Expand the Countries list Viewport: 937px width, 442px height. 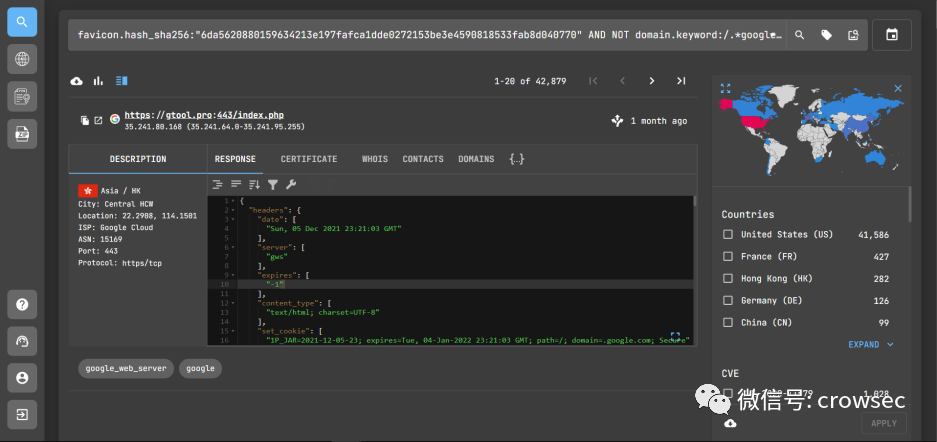tap(871, 345)
